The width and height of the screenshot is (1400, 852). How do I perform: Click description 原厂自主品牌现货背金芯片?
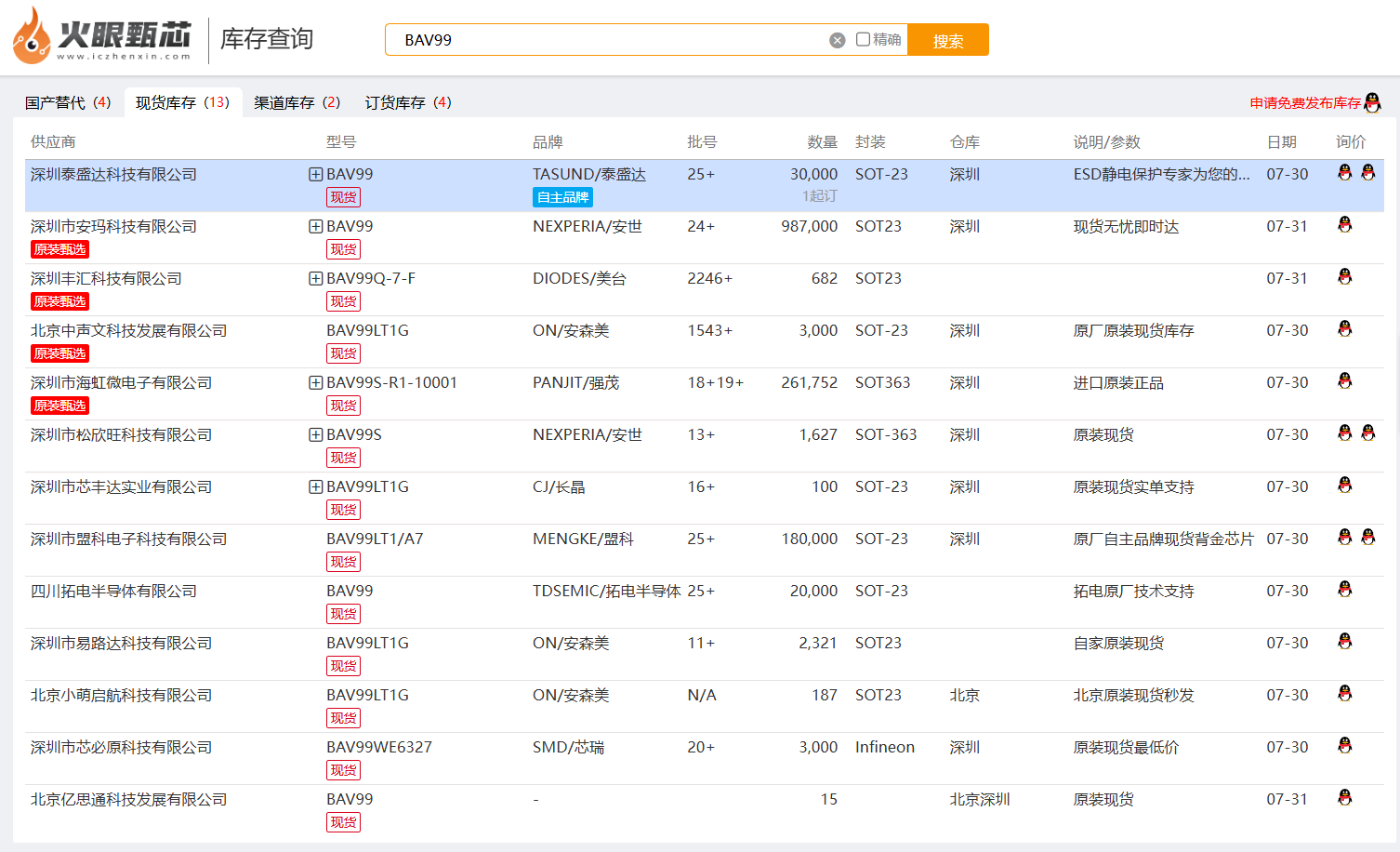1163,539
